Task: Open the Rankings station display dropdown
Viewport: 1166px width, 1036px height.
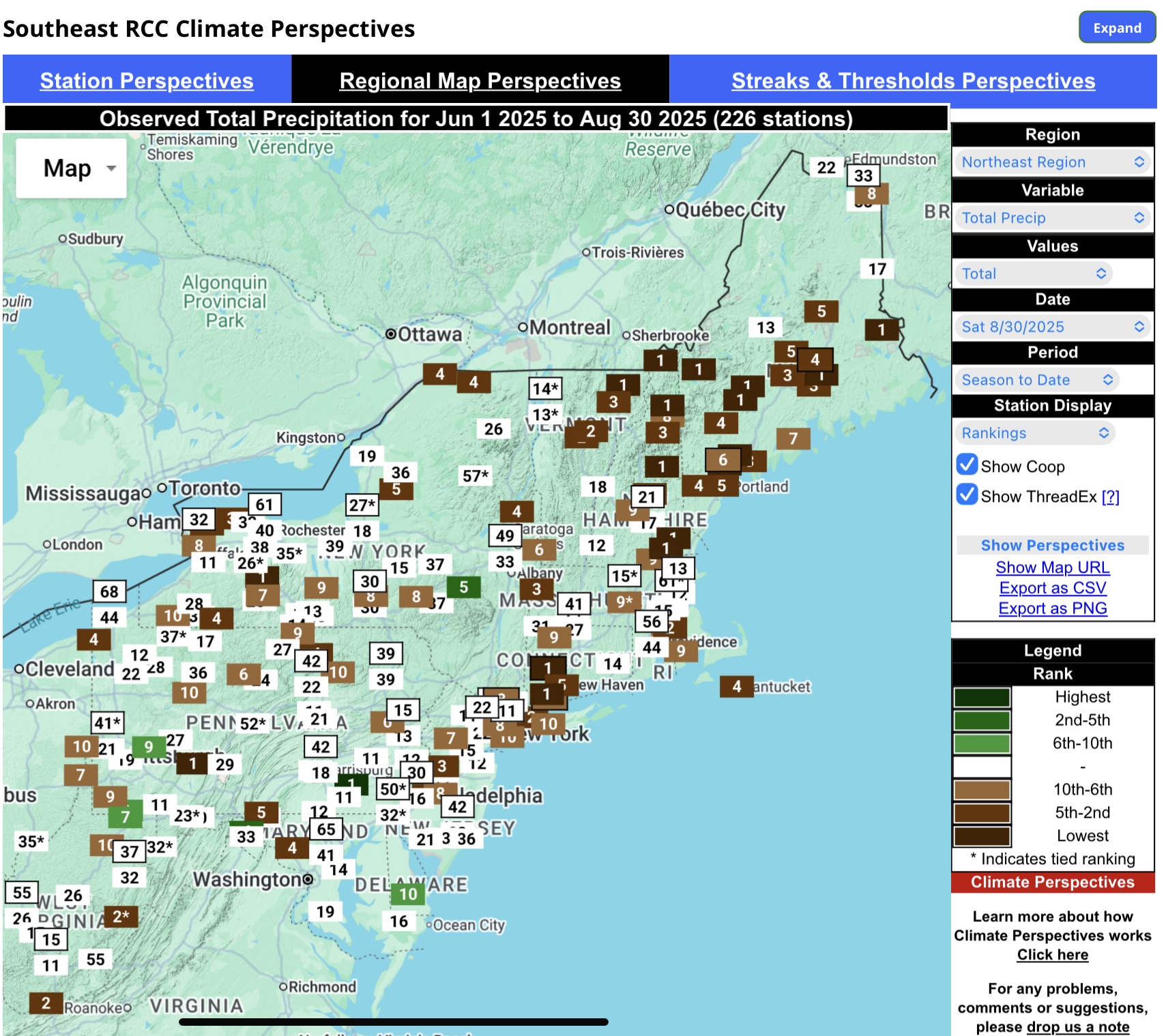Action: coord(1034,433)
